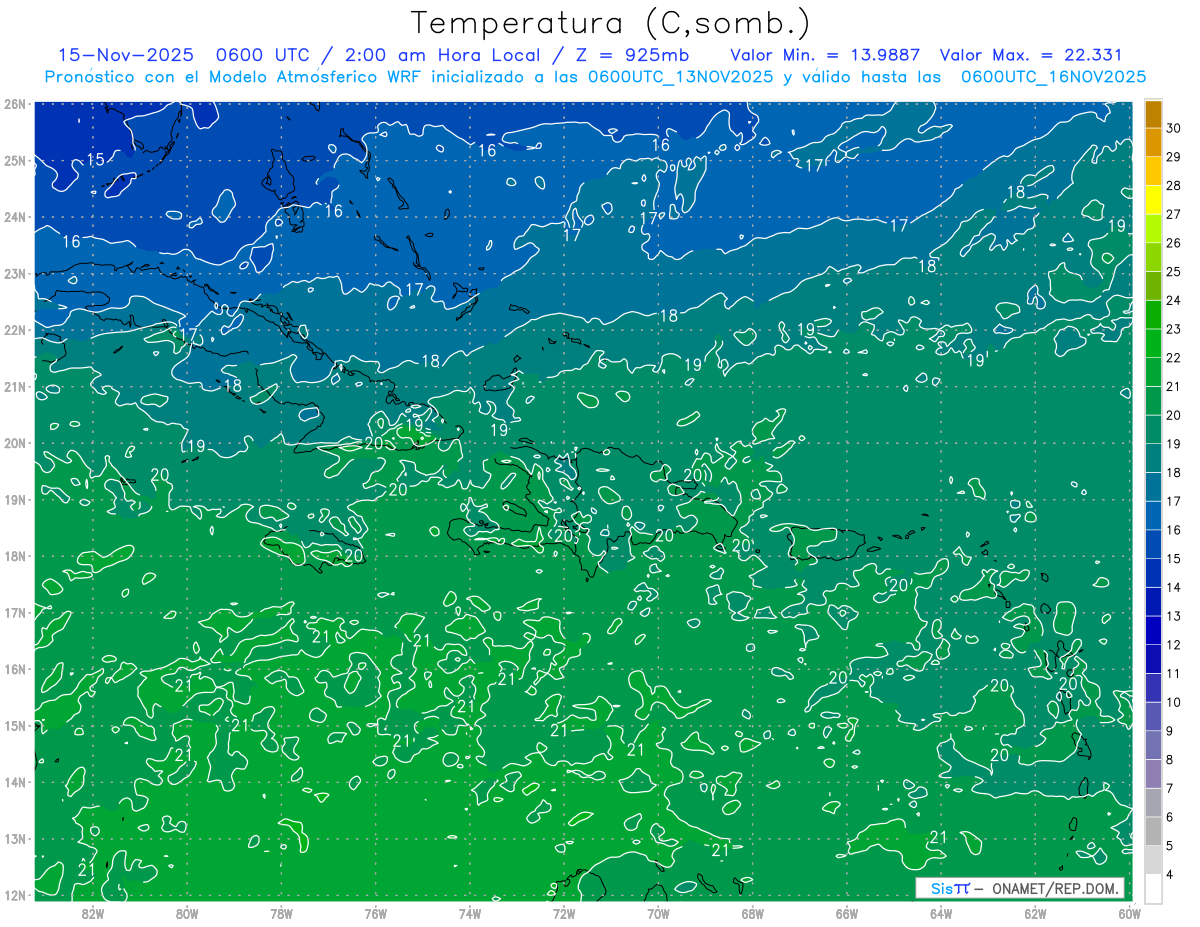The image size is (1200, 927).
Task: Click the '7' label on the color scale
Action: 1170,789
